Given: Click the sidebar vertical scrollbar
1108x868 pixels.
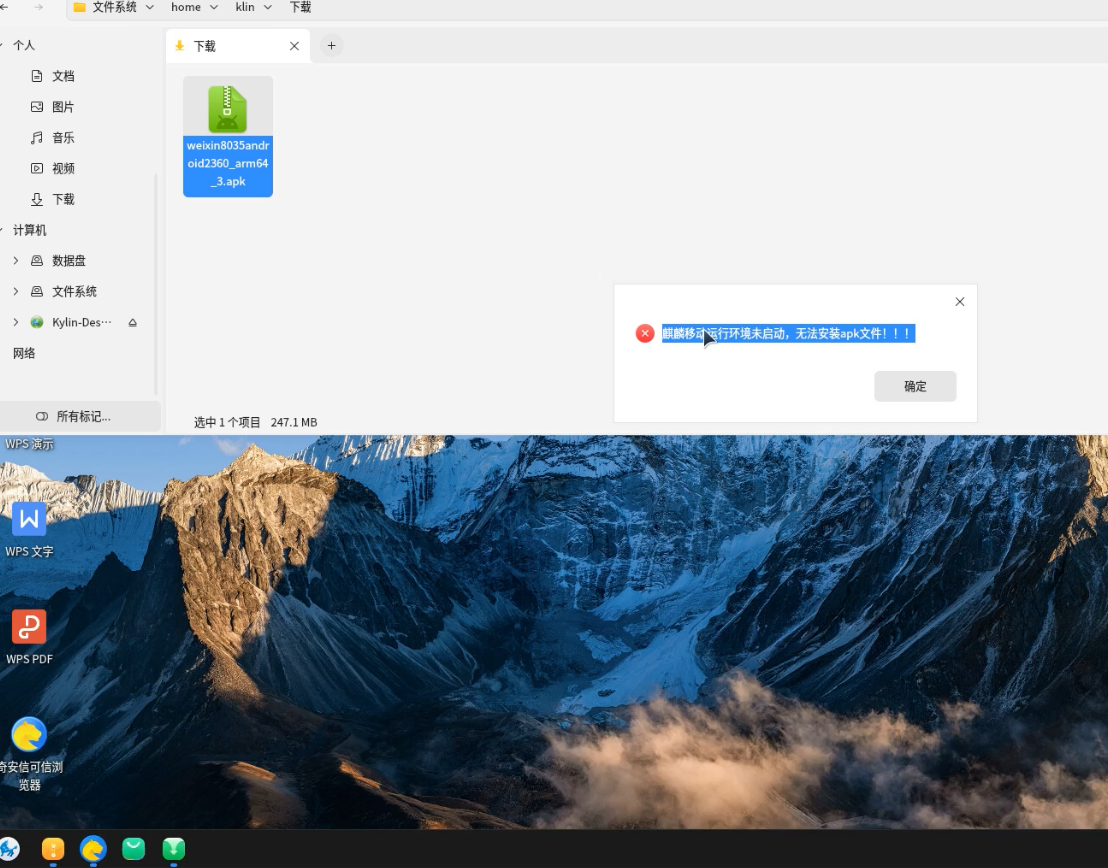Looking at the screenshot, I should pos(155,283).
